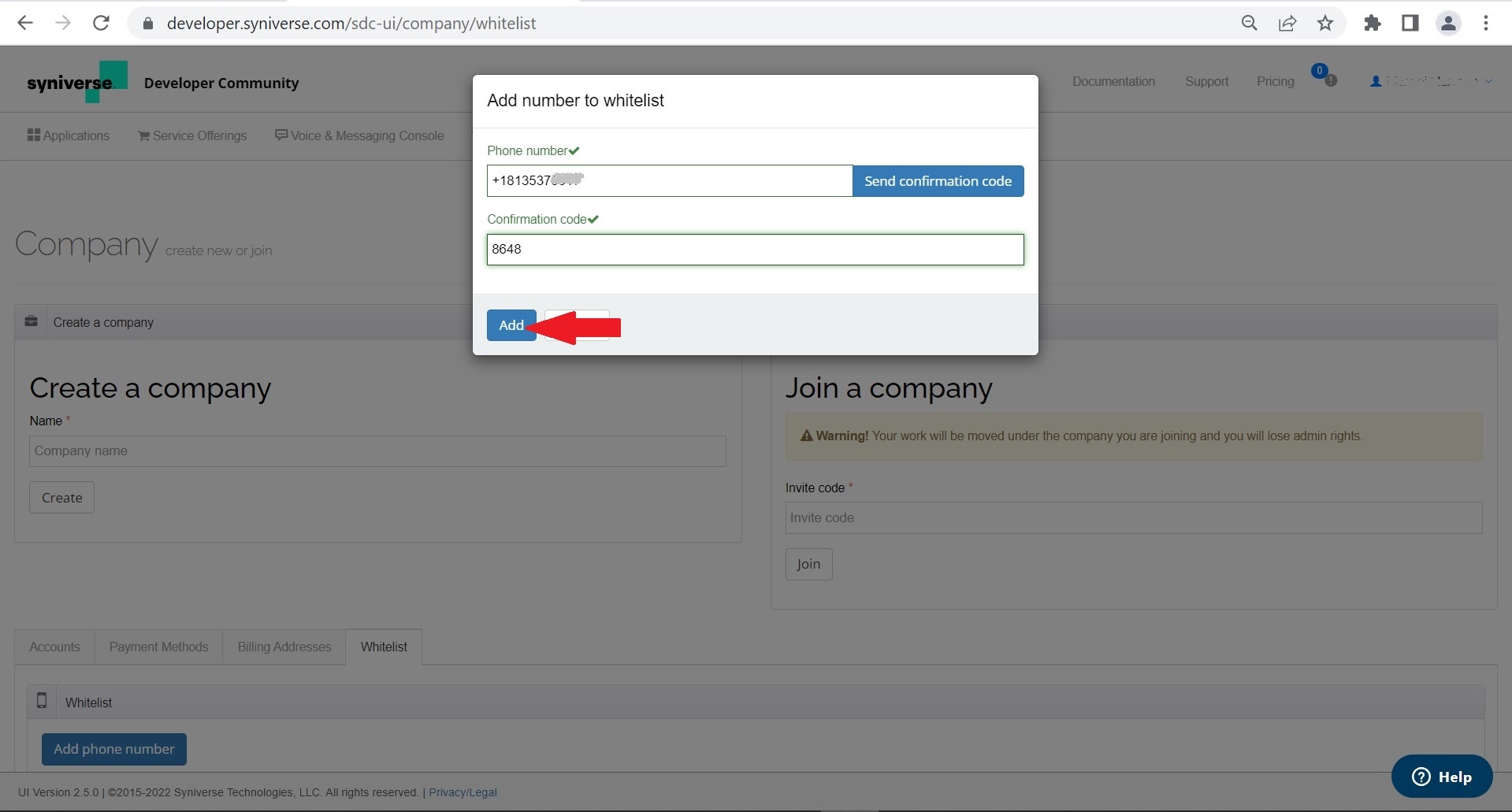The width and height of the screenshot is (1512, 812).
Task: Click the phone icon in Whitelist header
Action: click(x=42, y=700)
